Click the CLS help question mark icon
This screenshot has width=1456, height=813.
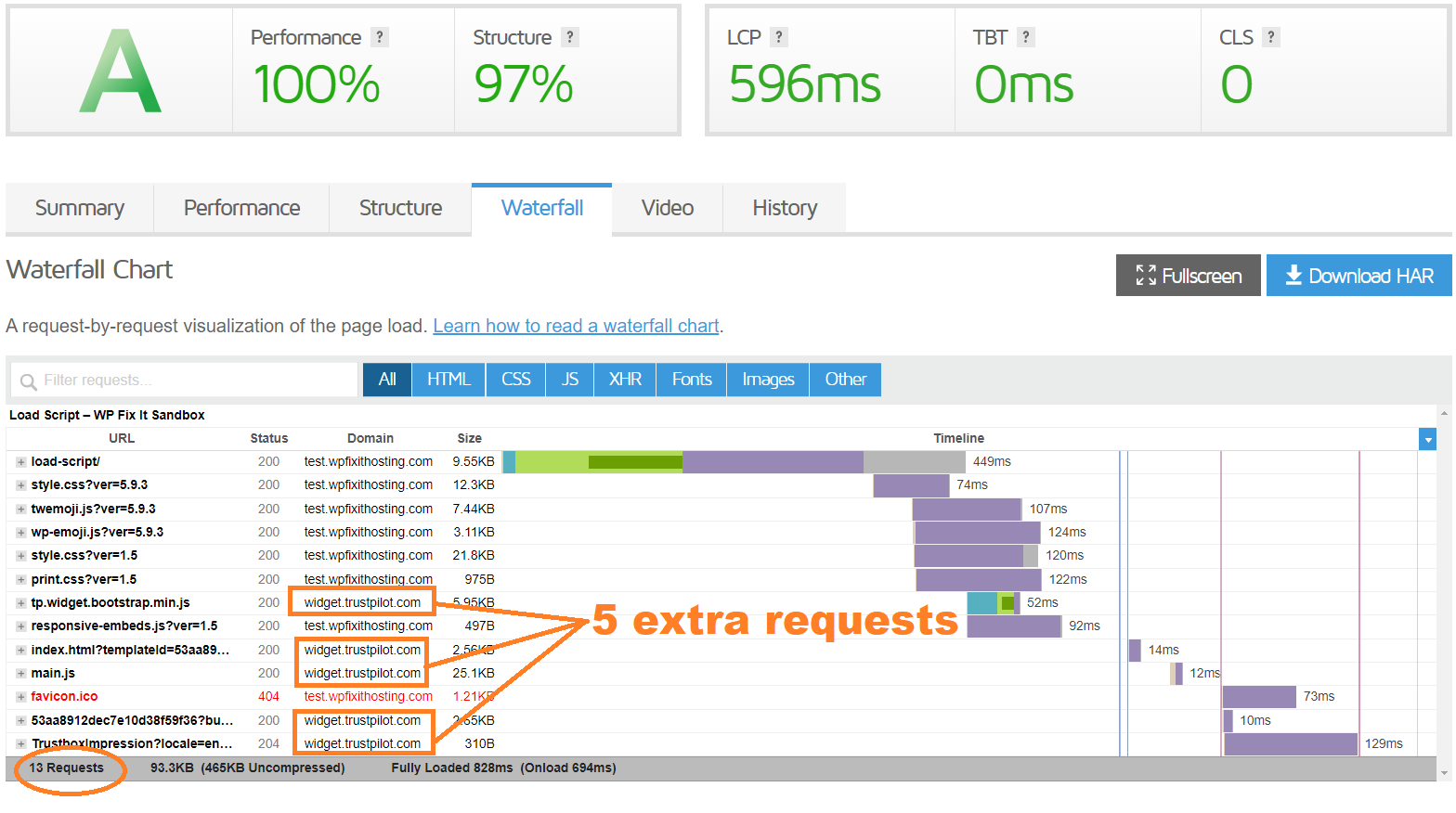[x=1271, y=37]
